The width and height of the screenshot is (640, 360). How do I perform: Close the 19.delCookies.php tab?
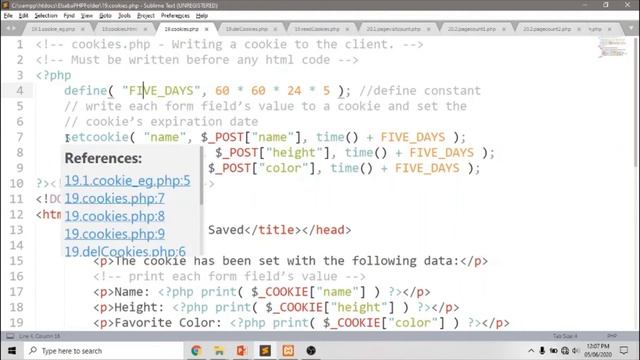(275, 29)
